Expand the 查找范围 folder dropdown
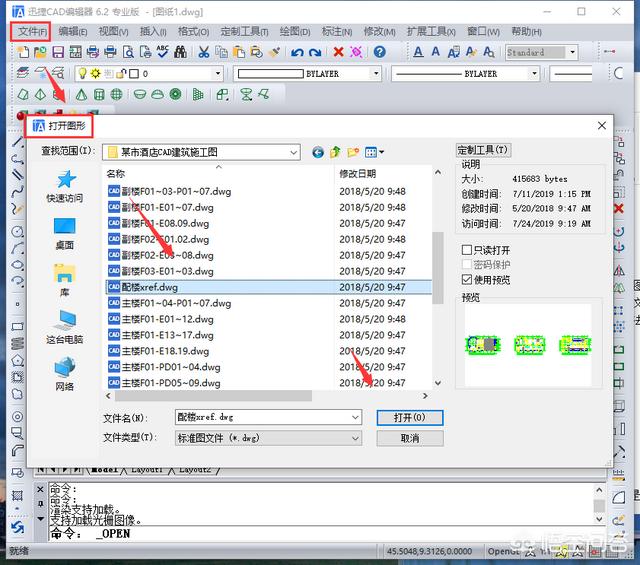Viewport: 640px width, 565px height. click(292, 152)
